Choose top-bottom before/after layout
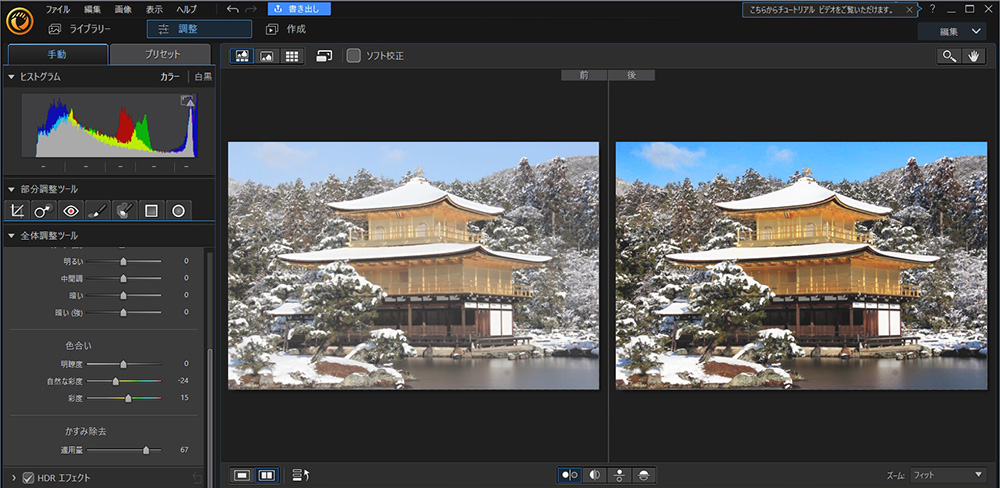 [619, 475]
